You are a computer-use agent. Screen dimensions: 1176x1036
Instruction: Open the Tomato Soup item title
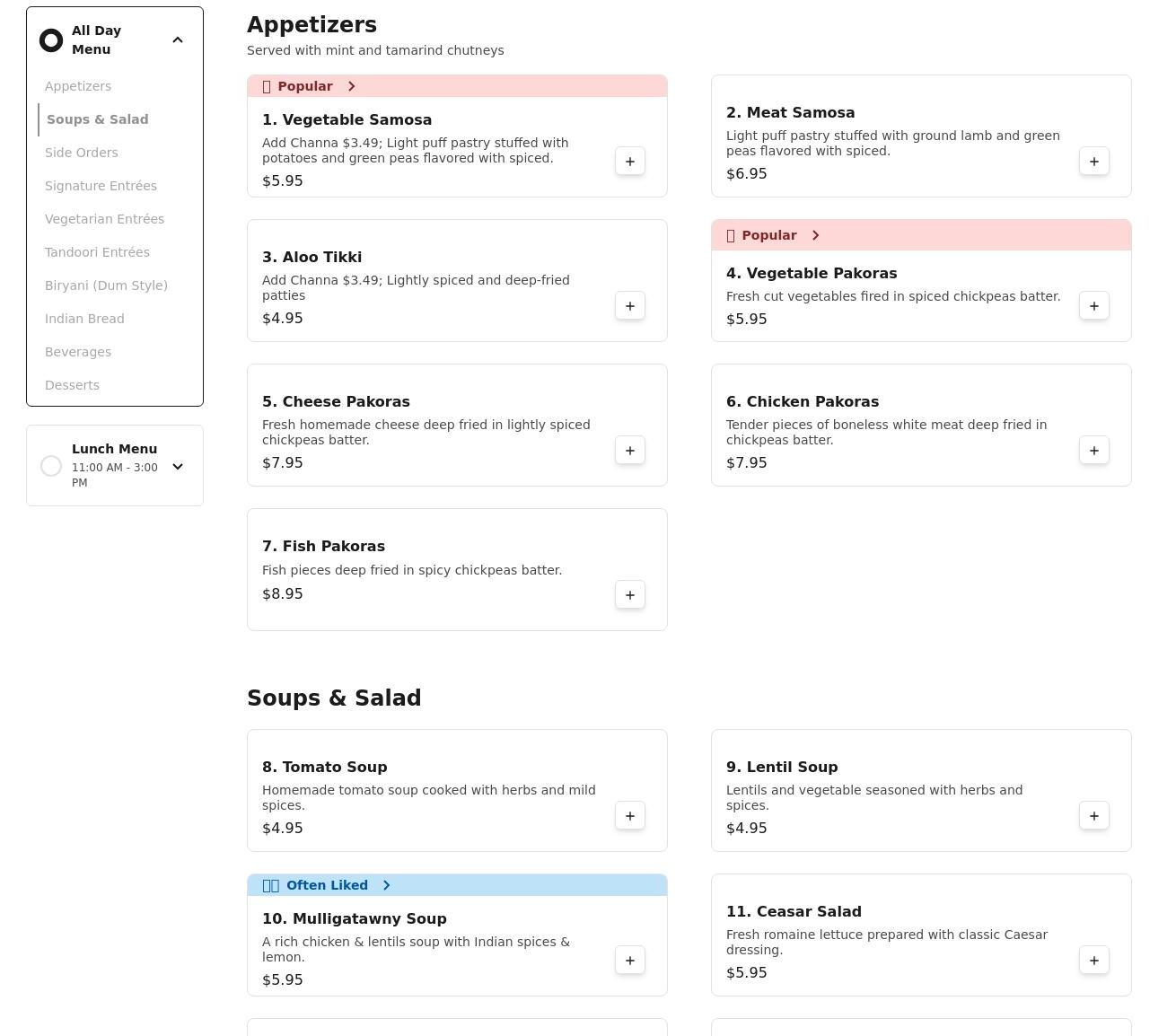tap(324, 767)
